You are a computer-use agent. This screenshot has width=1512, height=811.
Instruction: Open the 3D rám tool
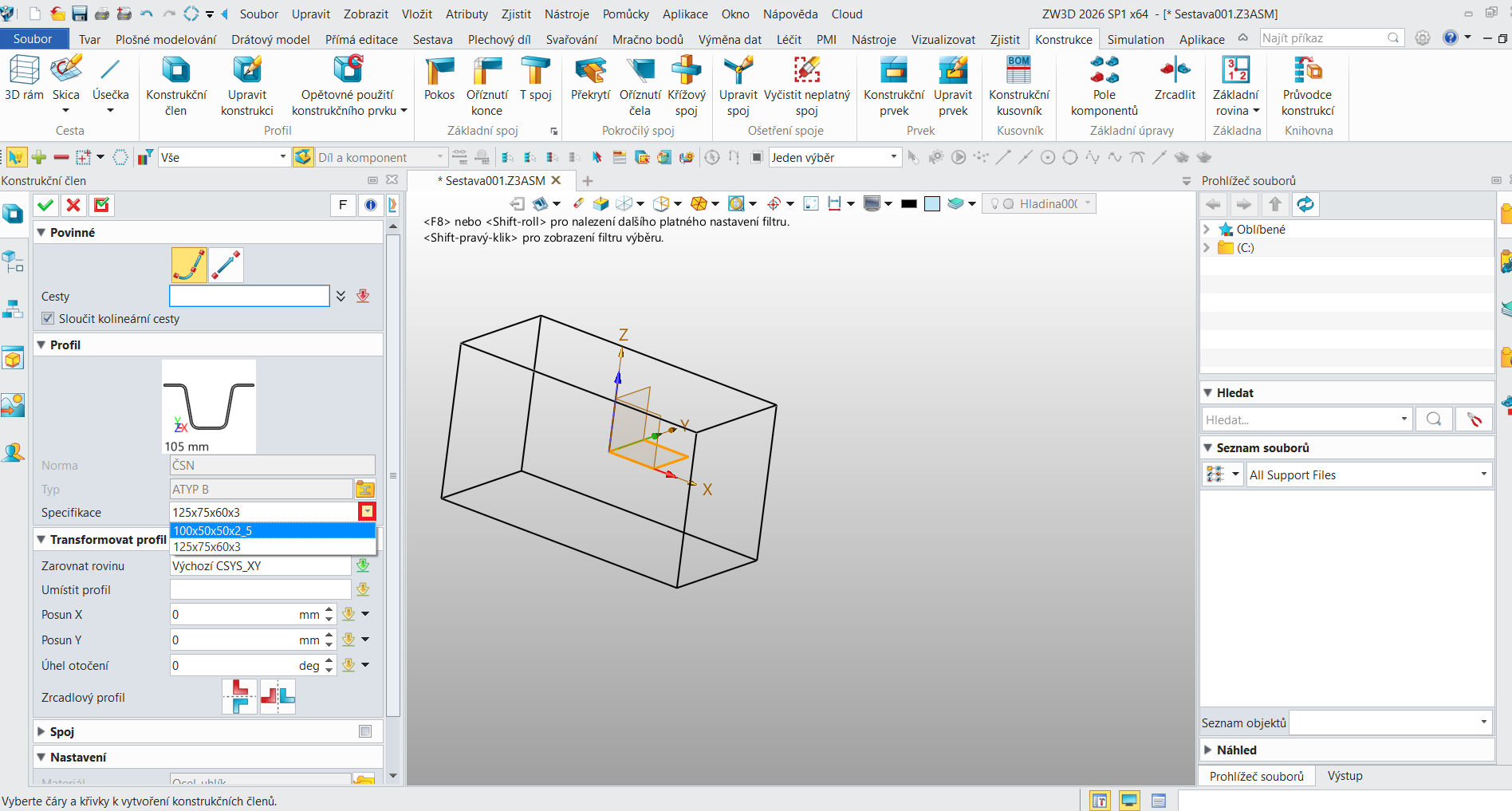pyautogui.click(x=24, y=78)
